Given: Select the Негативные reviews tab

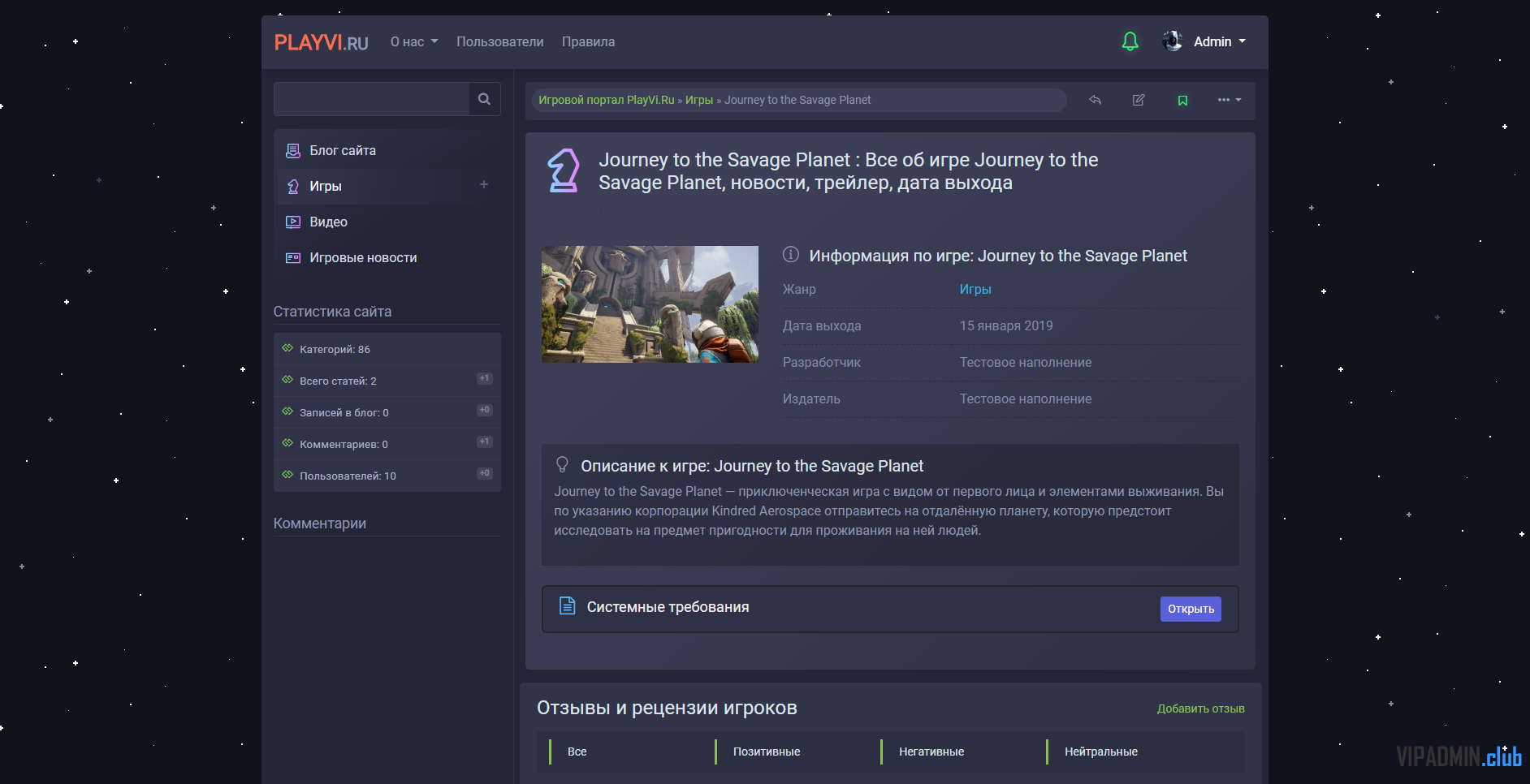Looking at the screenshot, I should [931, 752].
